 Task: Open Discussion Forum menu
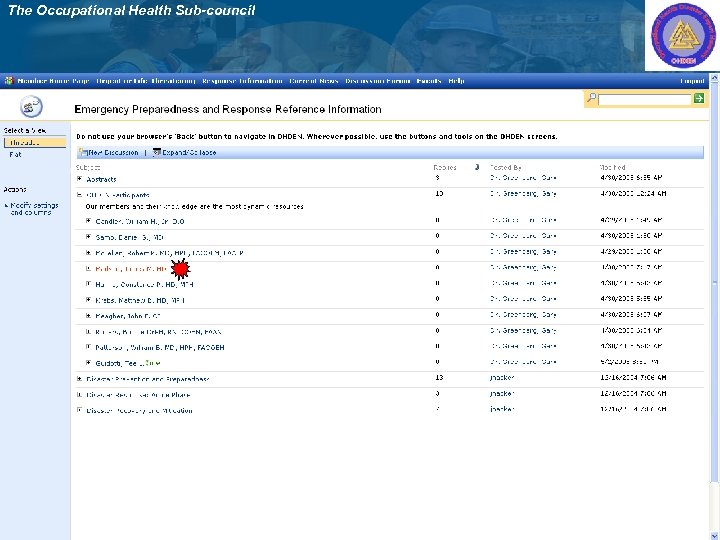point(377,81)
